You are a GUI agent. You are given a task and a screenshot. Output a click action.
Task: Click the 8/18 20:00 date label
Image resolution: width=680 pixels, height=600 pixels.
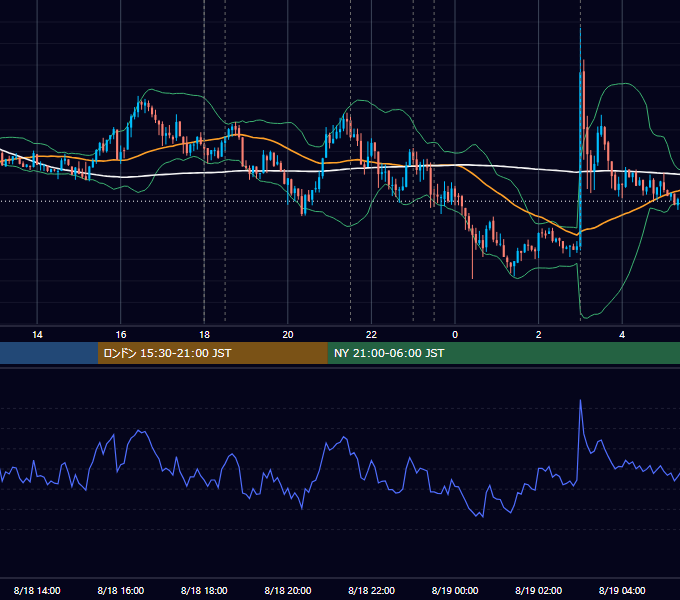288,590
